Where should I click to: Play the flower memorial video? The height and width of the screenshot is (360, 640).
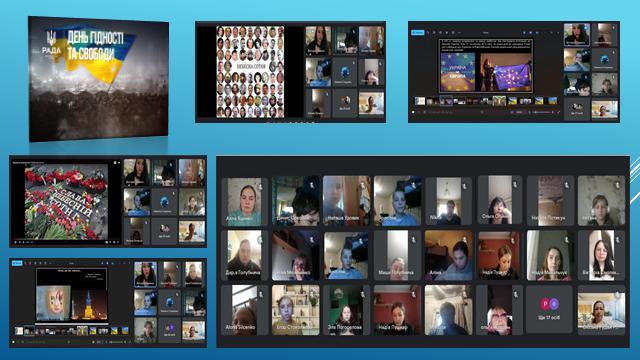[16, 242]
